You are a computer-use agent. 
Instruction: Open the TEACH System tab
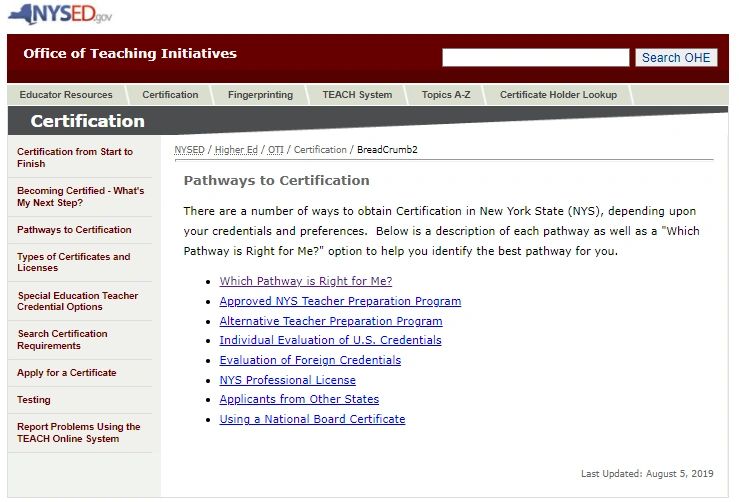tap(357, 95)
